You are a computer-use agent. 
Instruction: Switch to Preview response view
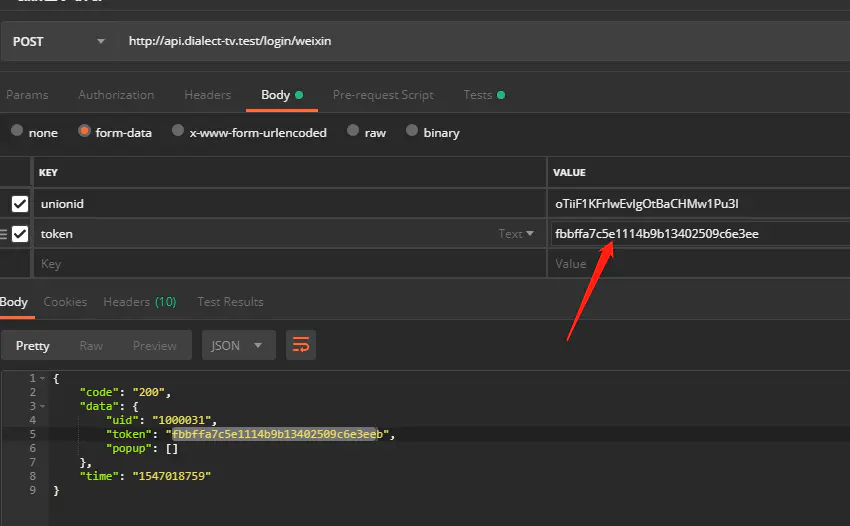[x=154, y=345]
